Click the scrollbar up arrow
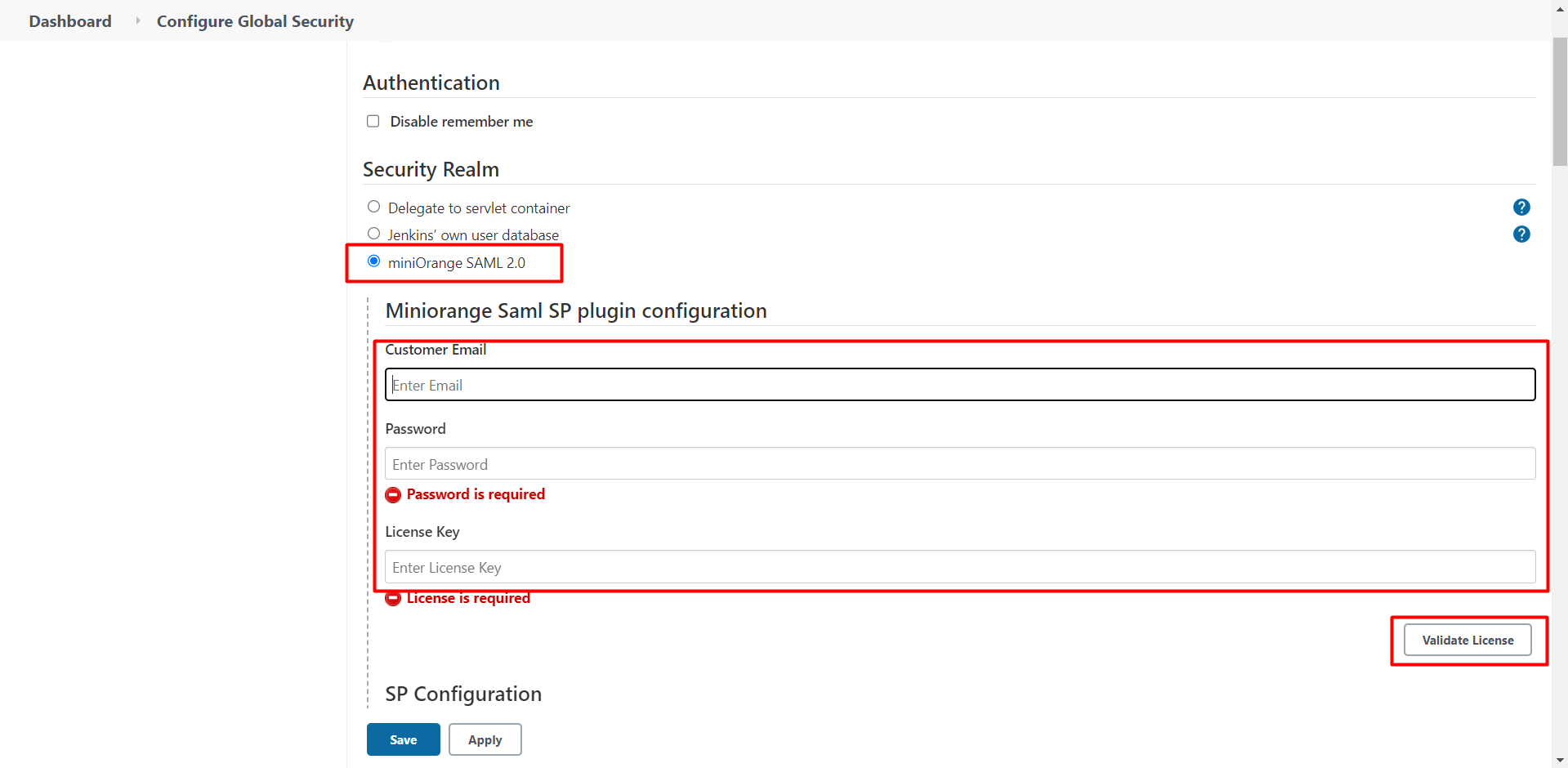The image size is (1568, 768). (1559, 8)
